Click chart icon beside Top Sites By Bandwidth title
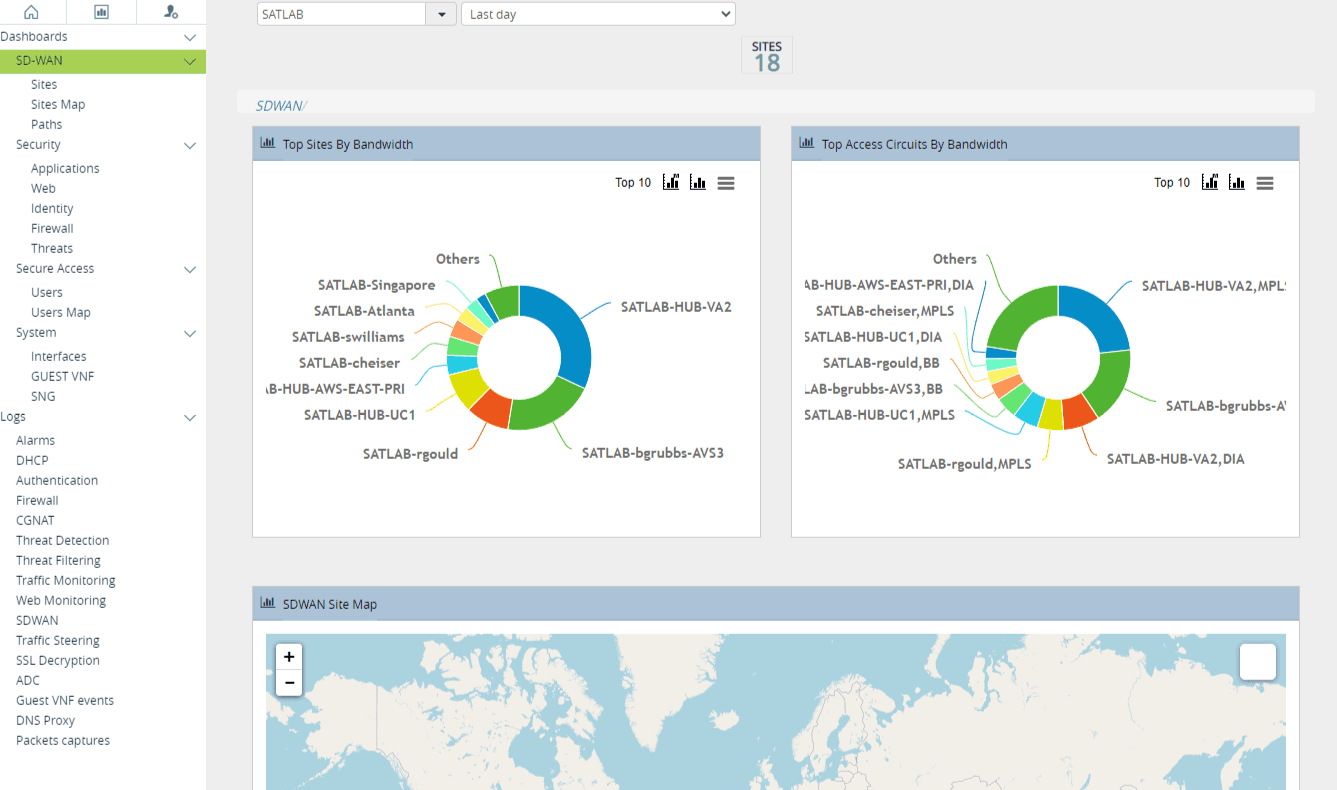Image resolution: width=1337 pixels, height=790 pixels. point(268,143)
